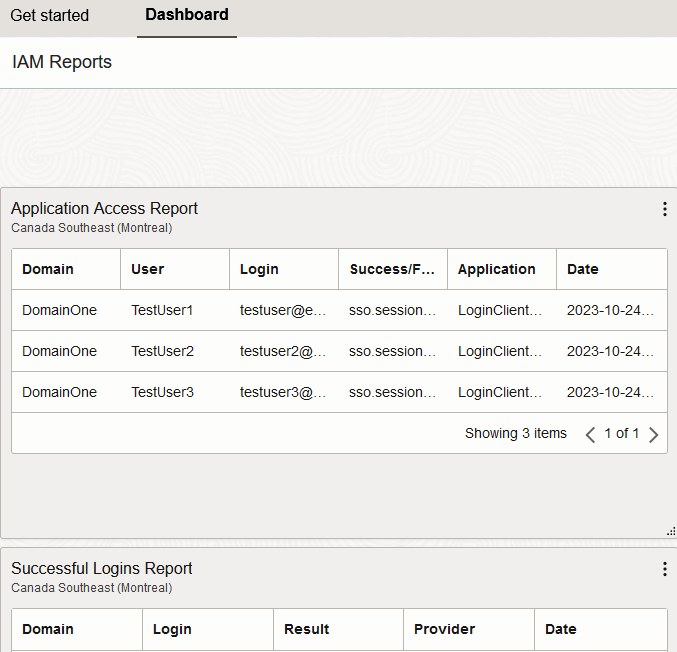Click the IAM Reports heading
The image size is (677, 652).
[x=62, y=62]
